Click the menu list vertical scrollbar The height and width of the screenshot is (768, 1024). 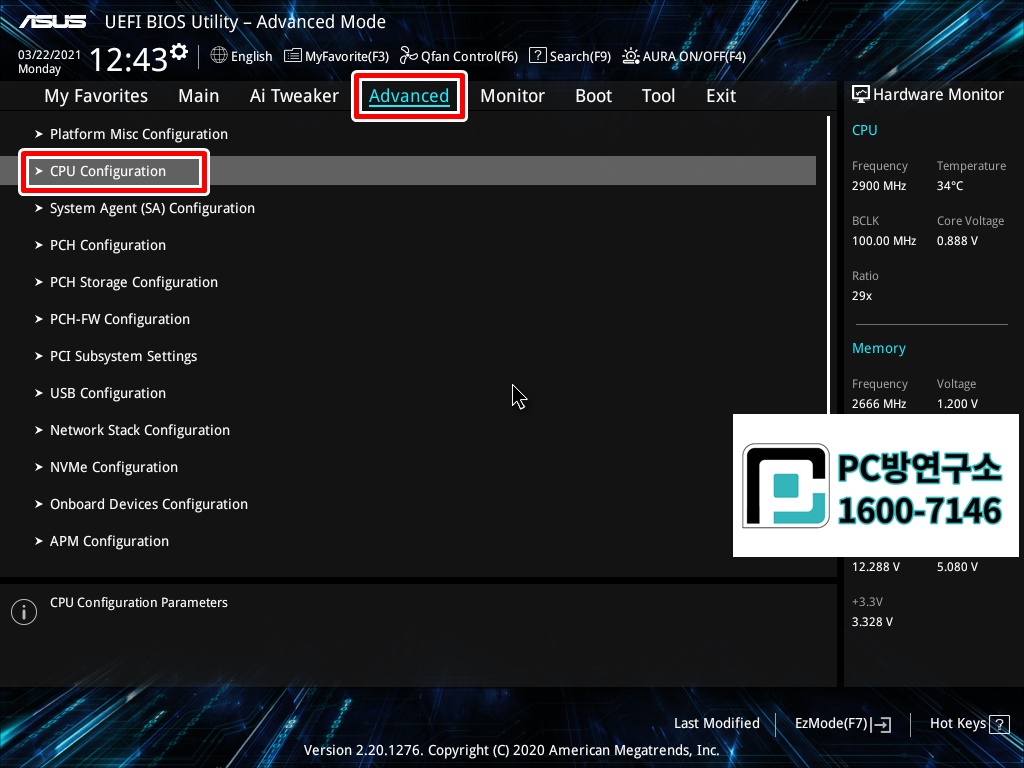(828, 264)
